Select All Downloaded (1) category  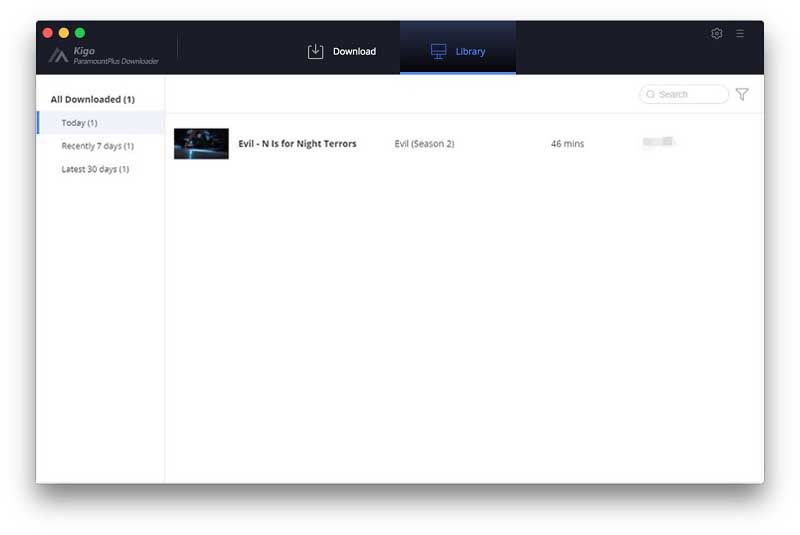(92, 99)
